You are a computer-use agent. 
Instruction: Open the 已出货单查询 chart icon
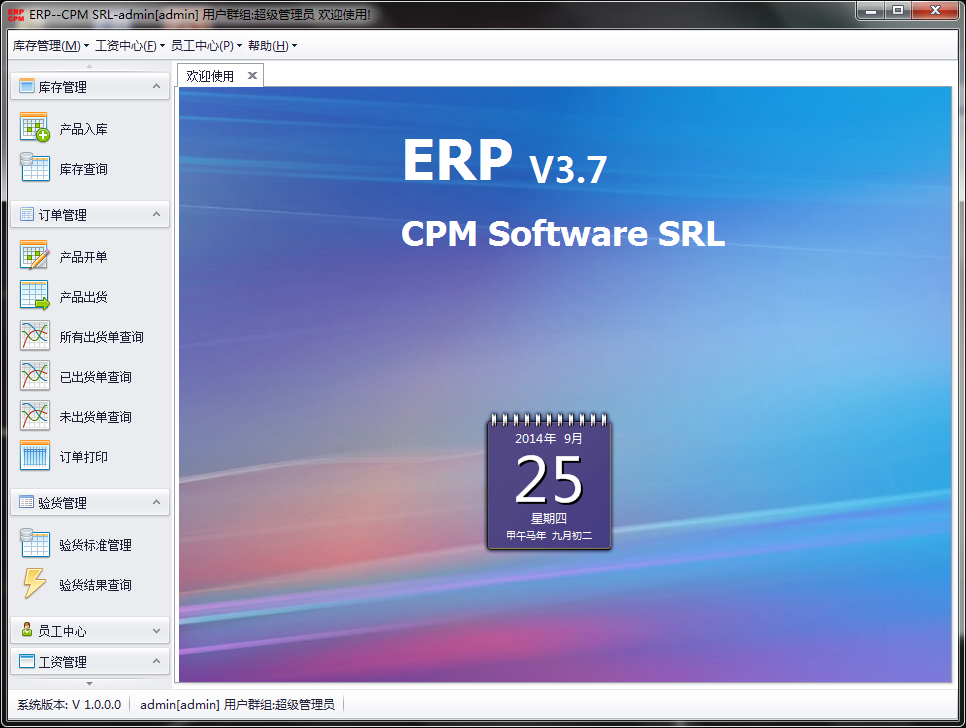click(x=34, y=376)
